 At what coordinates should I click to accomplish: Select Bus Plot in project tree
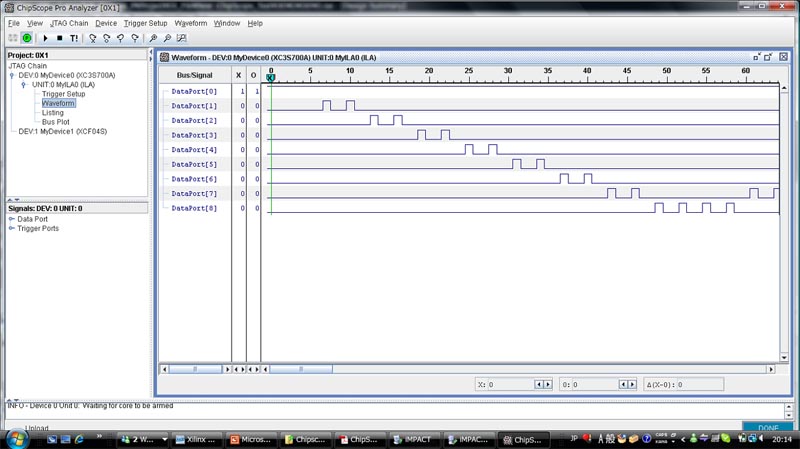tap(56, 122)
